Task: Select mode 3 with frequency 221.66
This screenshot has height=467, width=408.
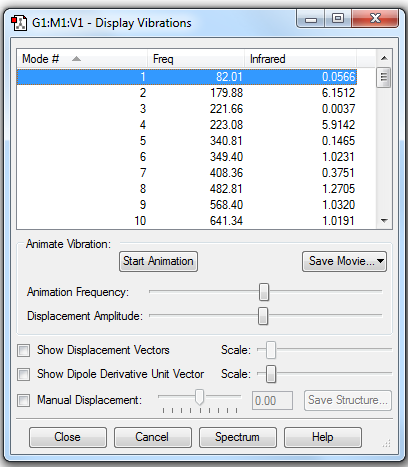Action: [x=187, y=109]
